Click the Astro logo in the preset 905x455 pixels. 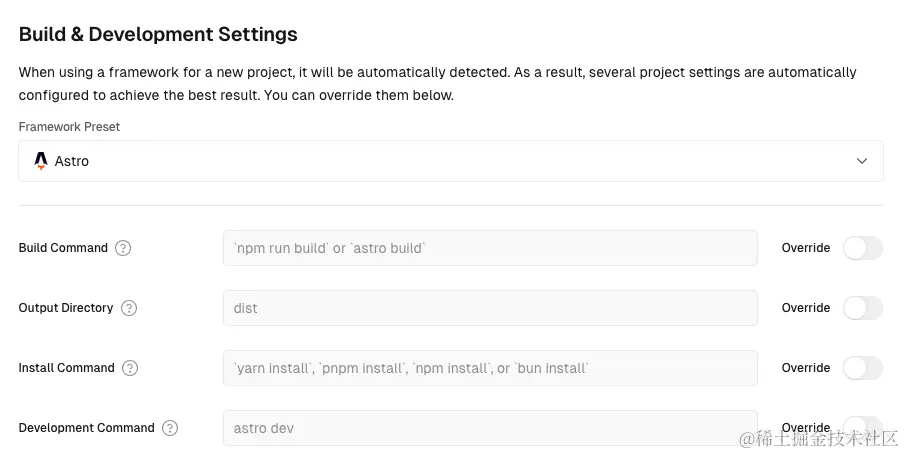(41, 161)
